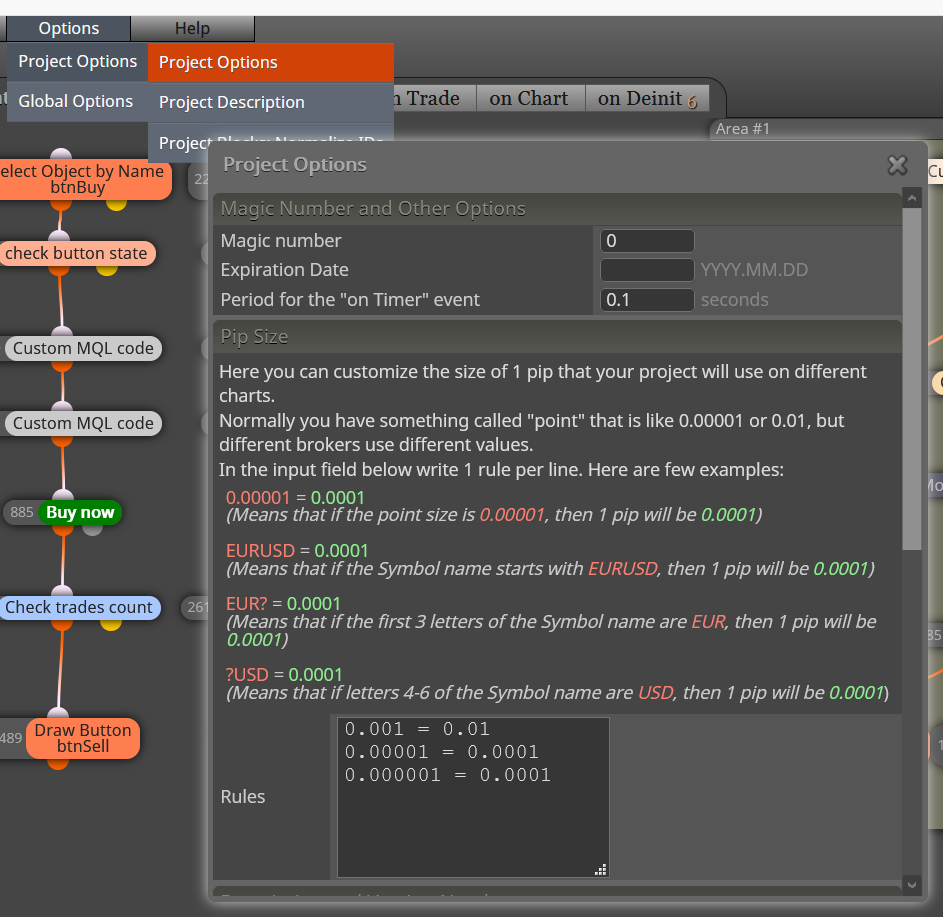The height and width of the screenshot is (917, 943).
Task: Click the Rules textarea resize handle
Action: click(x=601, y=869)
